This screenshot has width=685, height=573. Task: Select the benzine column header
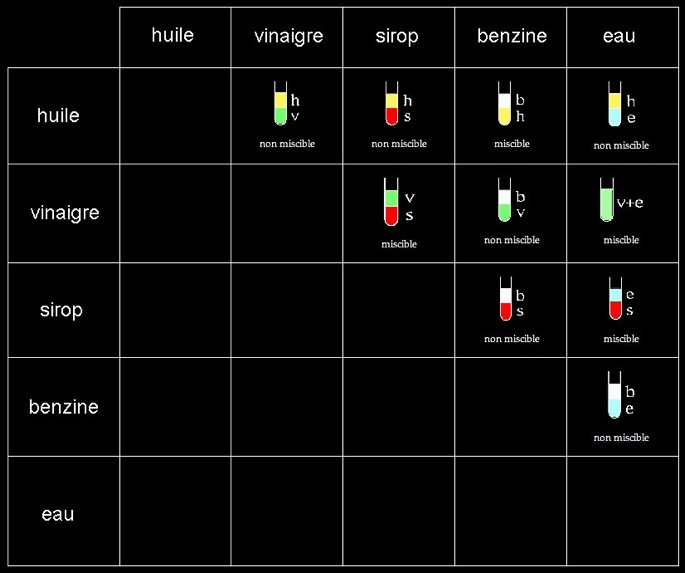point(512,36)
